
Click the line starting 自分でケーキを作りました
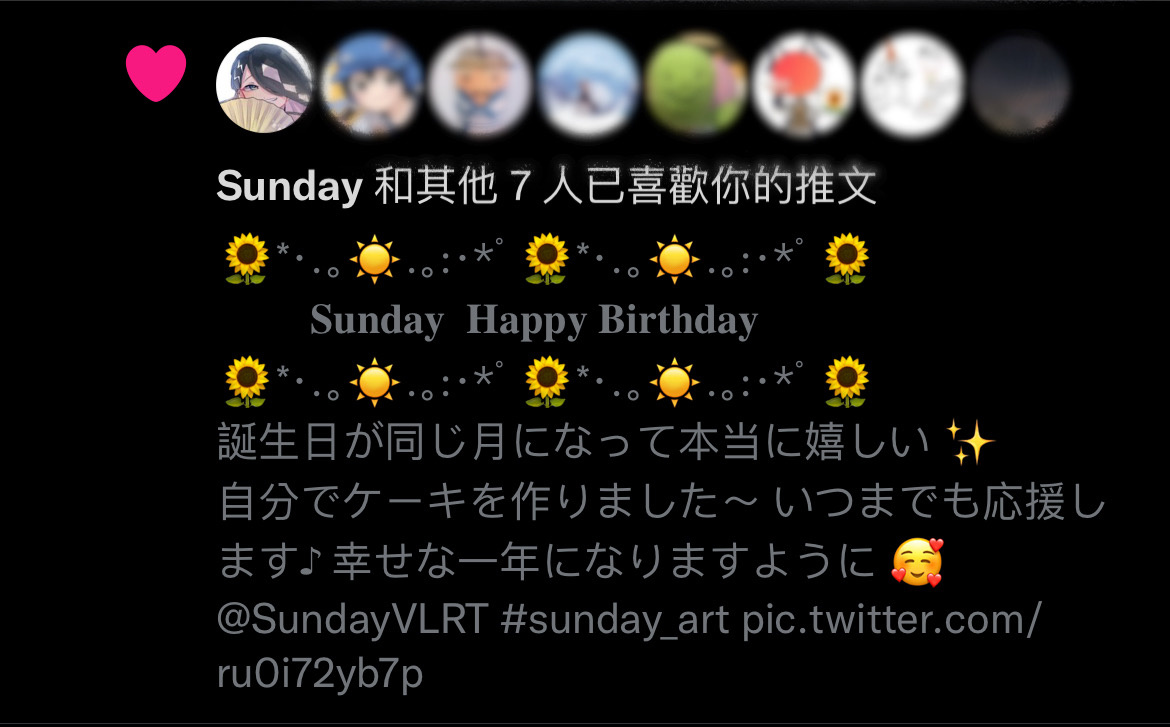[x=661, y=501]
